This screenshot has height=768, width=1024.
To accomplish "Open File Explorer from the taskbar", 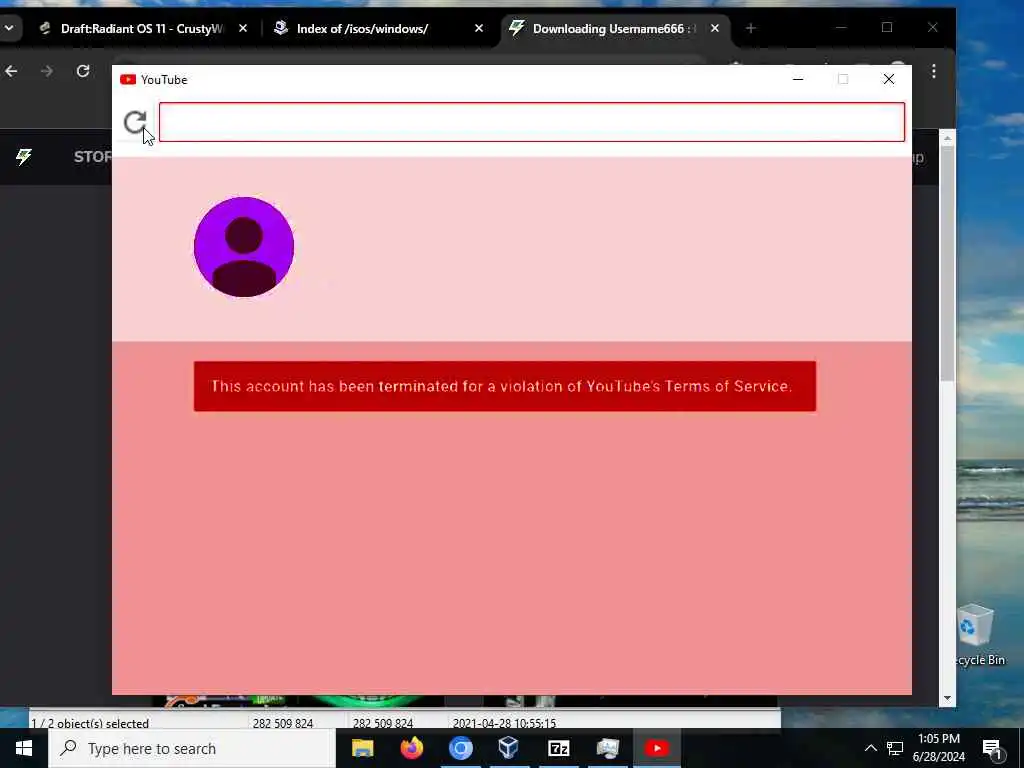I will coord(362,748).
